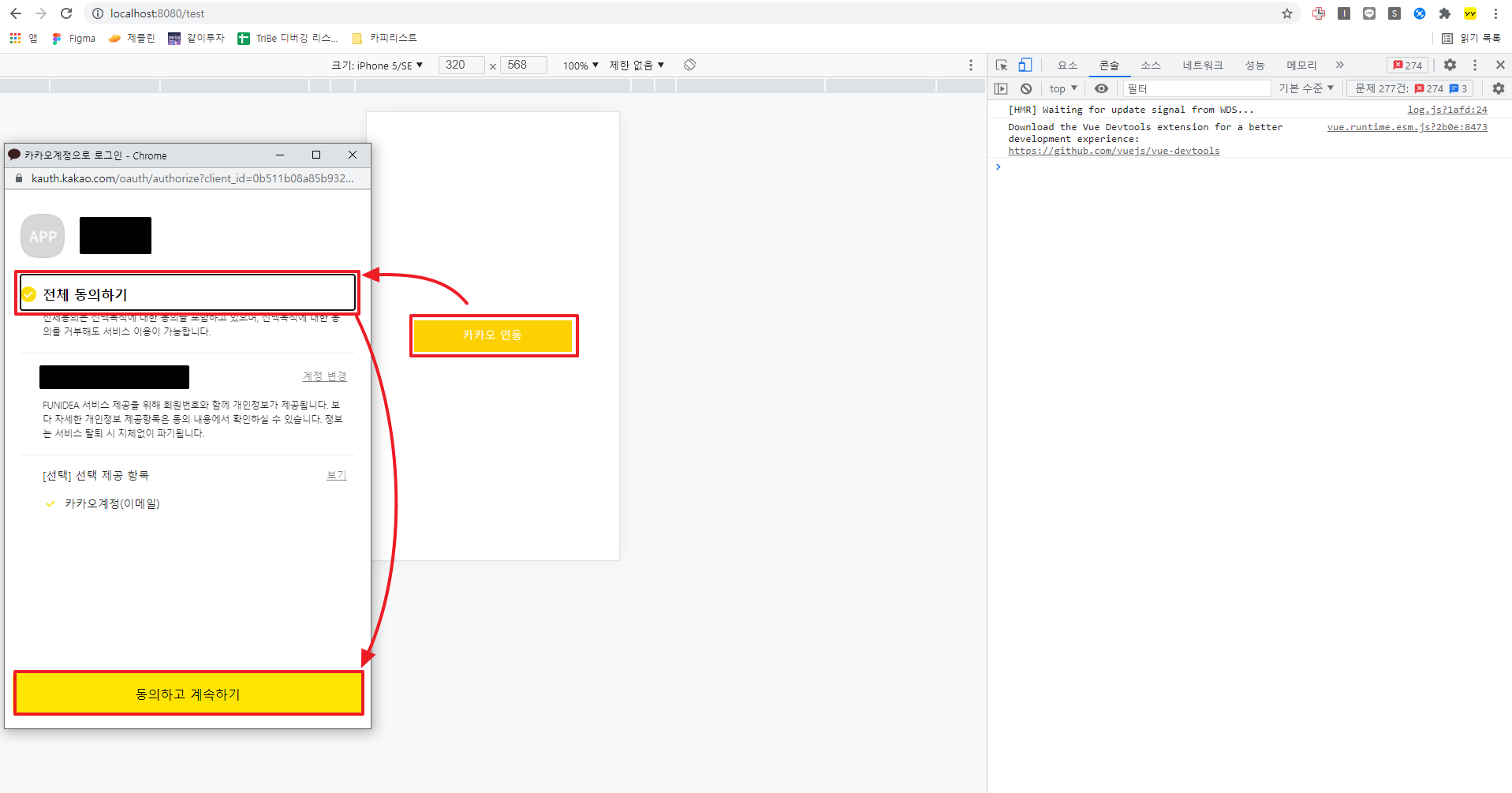Click the yellow profile avatar icon

point(1470,13)
